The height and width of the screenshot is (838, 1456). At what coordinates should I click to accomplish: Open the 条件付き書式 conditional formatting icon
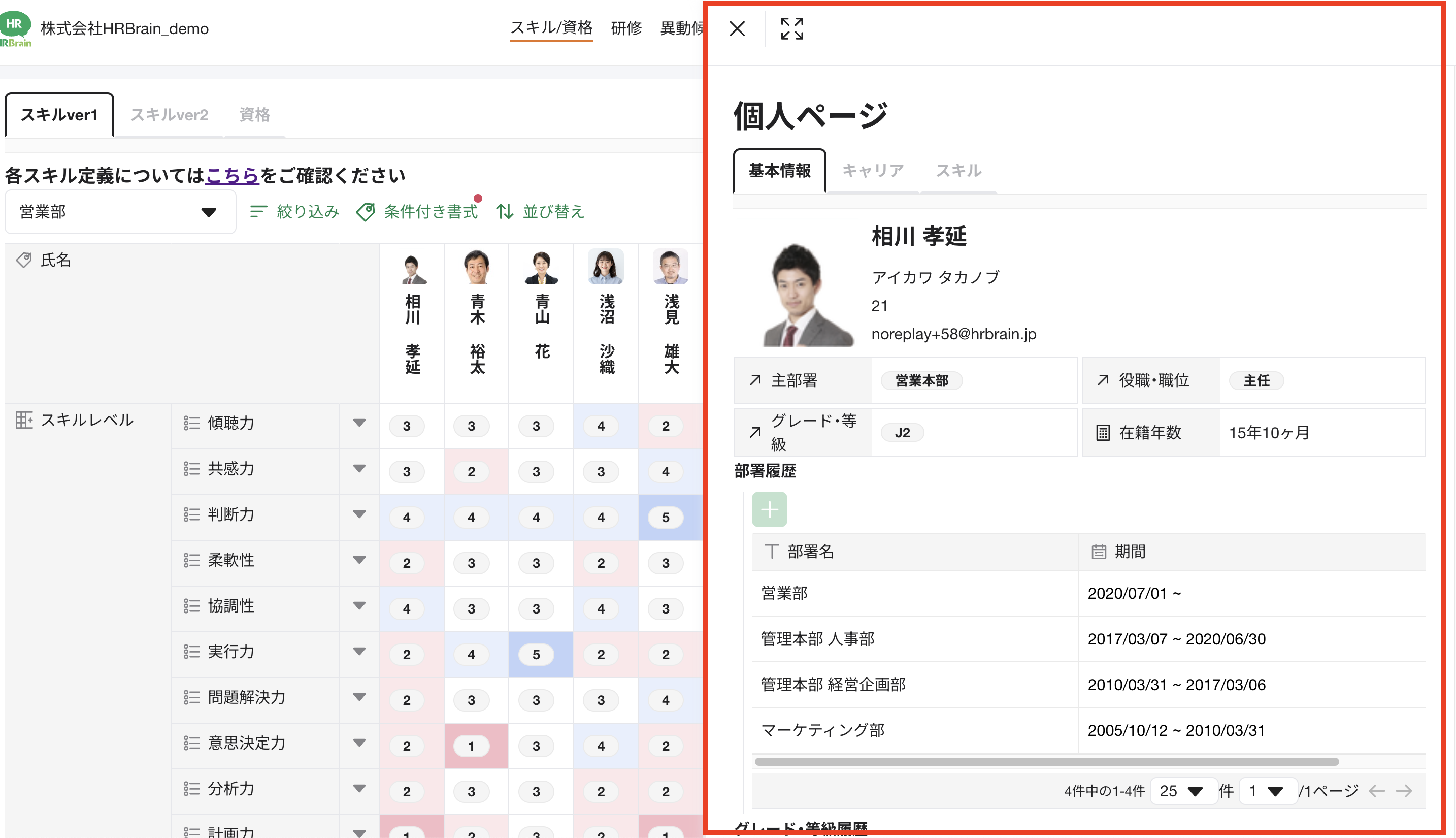[367, 212]
